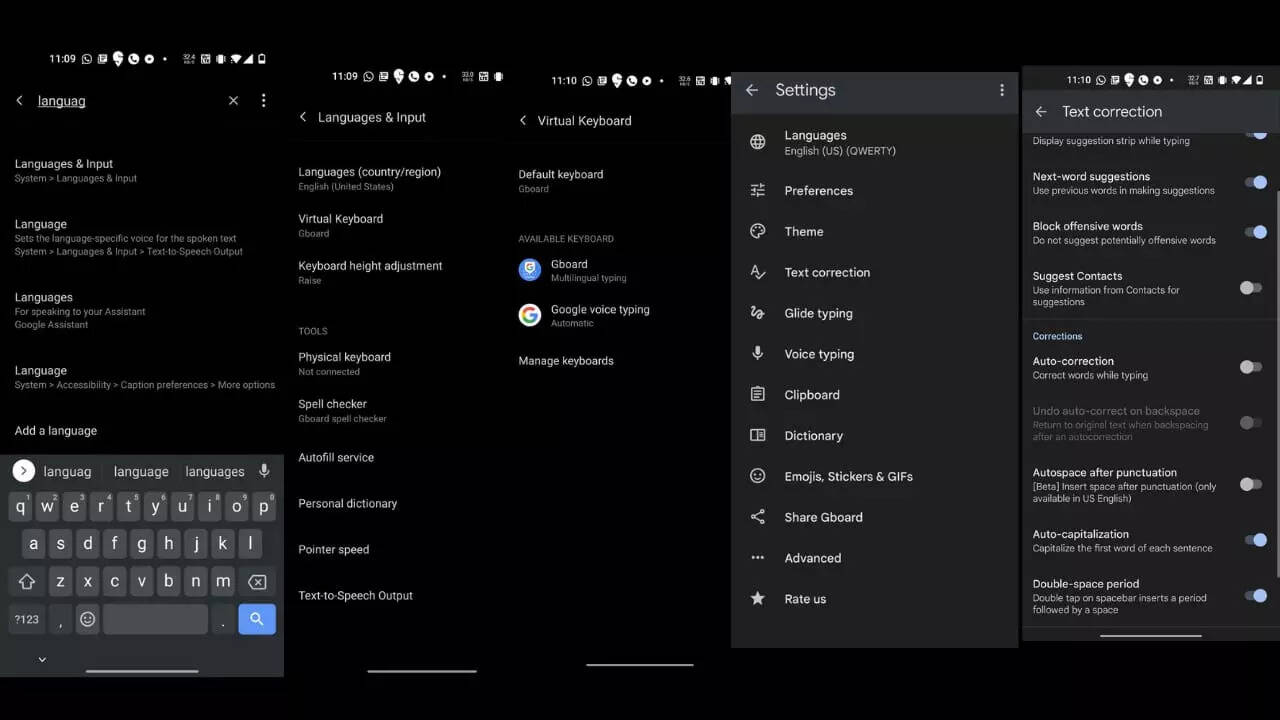The height and width of the screenshot is (720, 1280).
Task: Tap Google voice typing G icon
Action: pos(530,315)
